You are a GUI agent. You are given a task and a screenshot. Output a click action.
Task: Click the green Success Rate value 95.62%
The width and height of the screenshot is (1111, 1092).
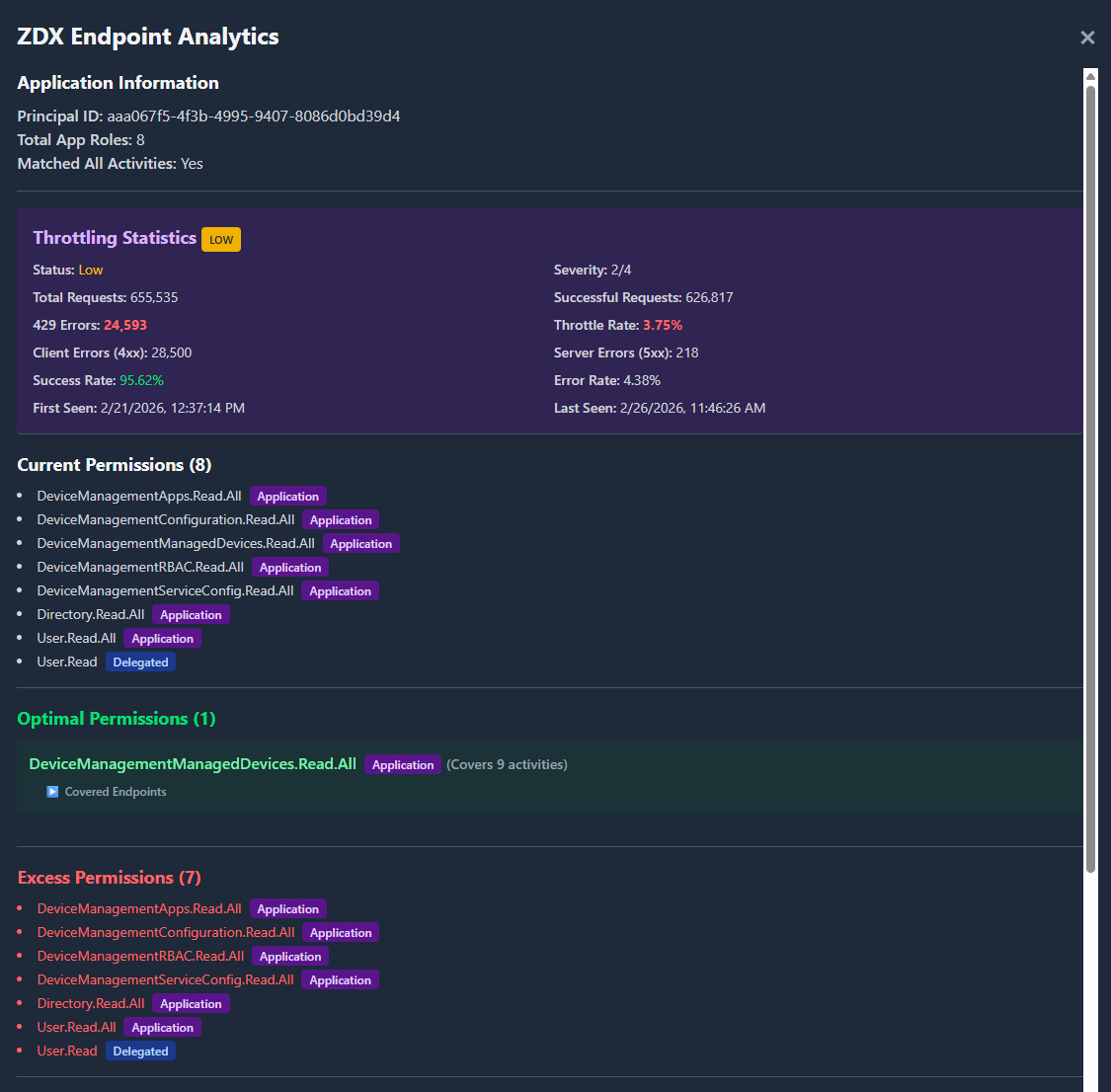click(141, 380)
